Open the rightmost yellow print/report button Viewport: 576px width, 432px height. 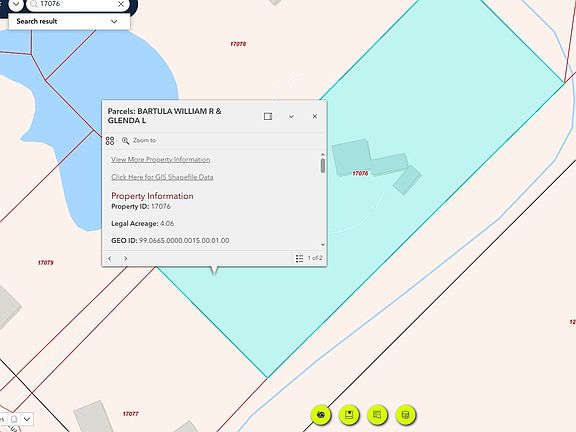pos(406,415)
